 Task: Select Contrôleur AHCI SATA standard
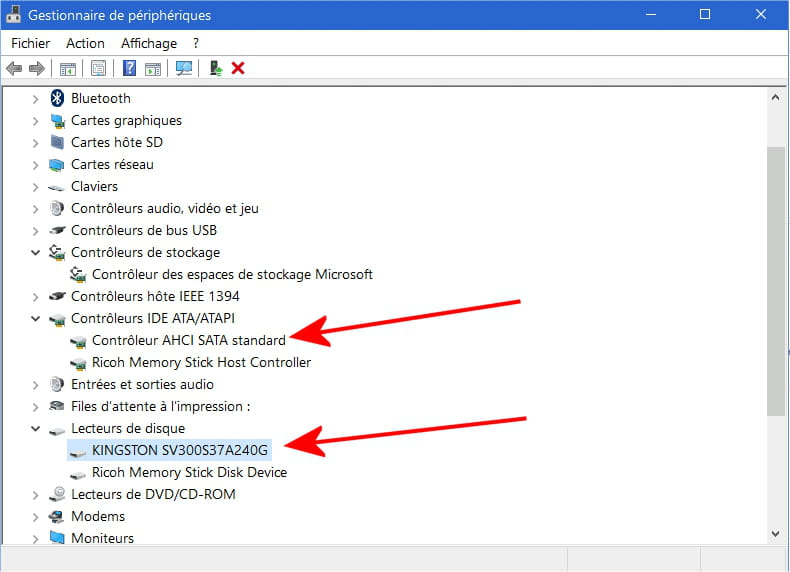tap(188, 340)
